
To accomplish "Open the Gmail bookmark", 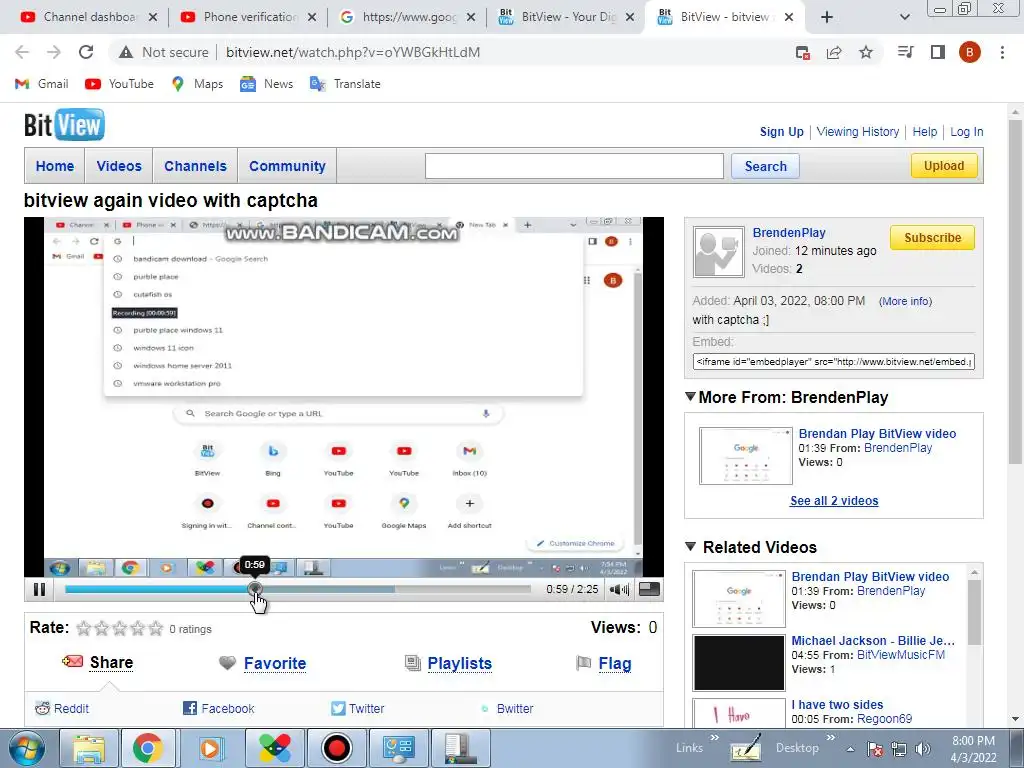I will (x=41, y=84).
